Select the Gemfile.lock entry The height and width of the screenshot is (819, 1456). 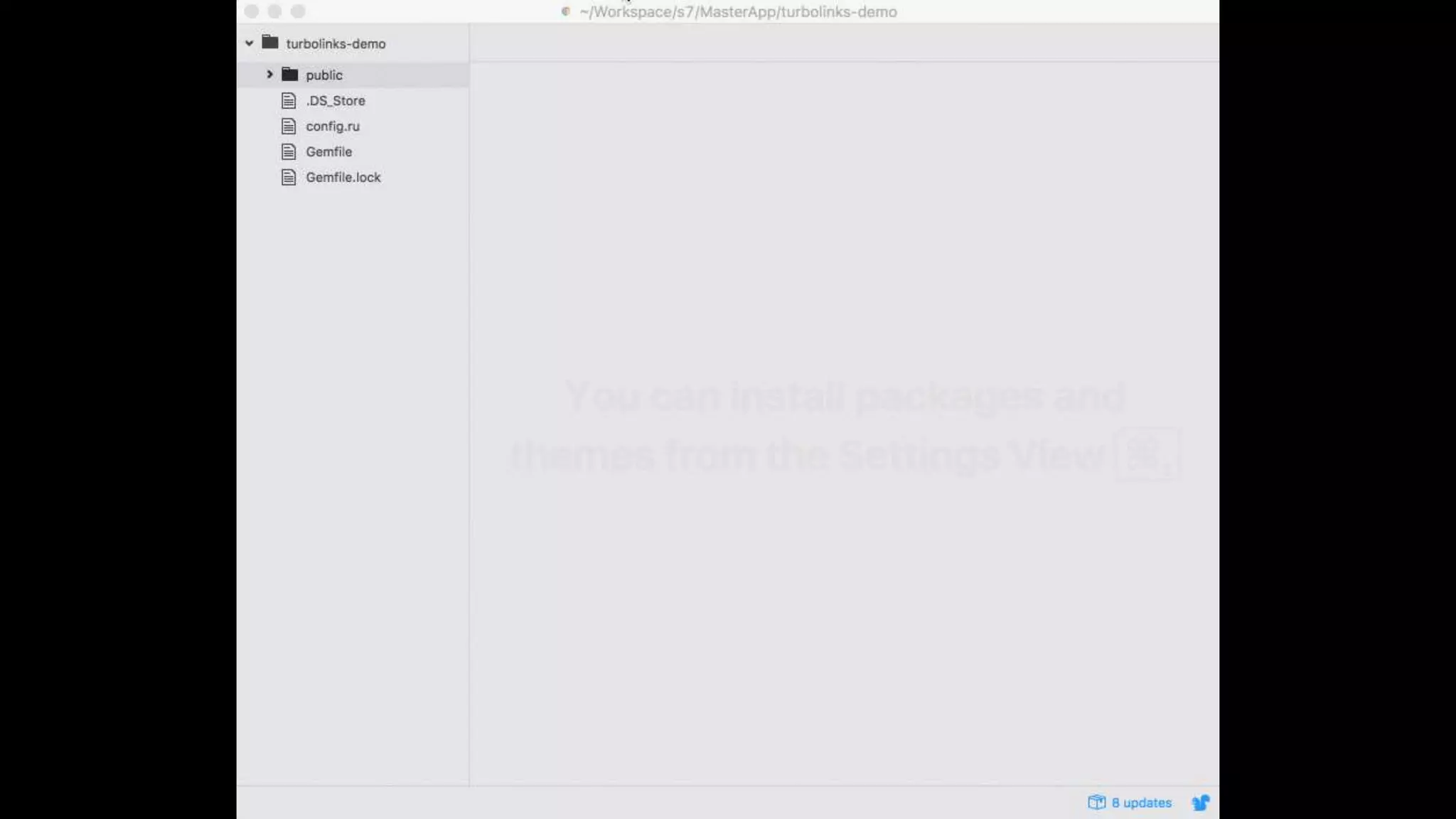pos(343,178)
